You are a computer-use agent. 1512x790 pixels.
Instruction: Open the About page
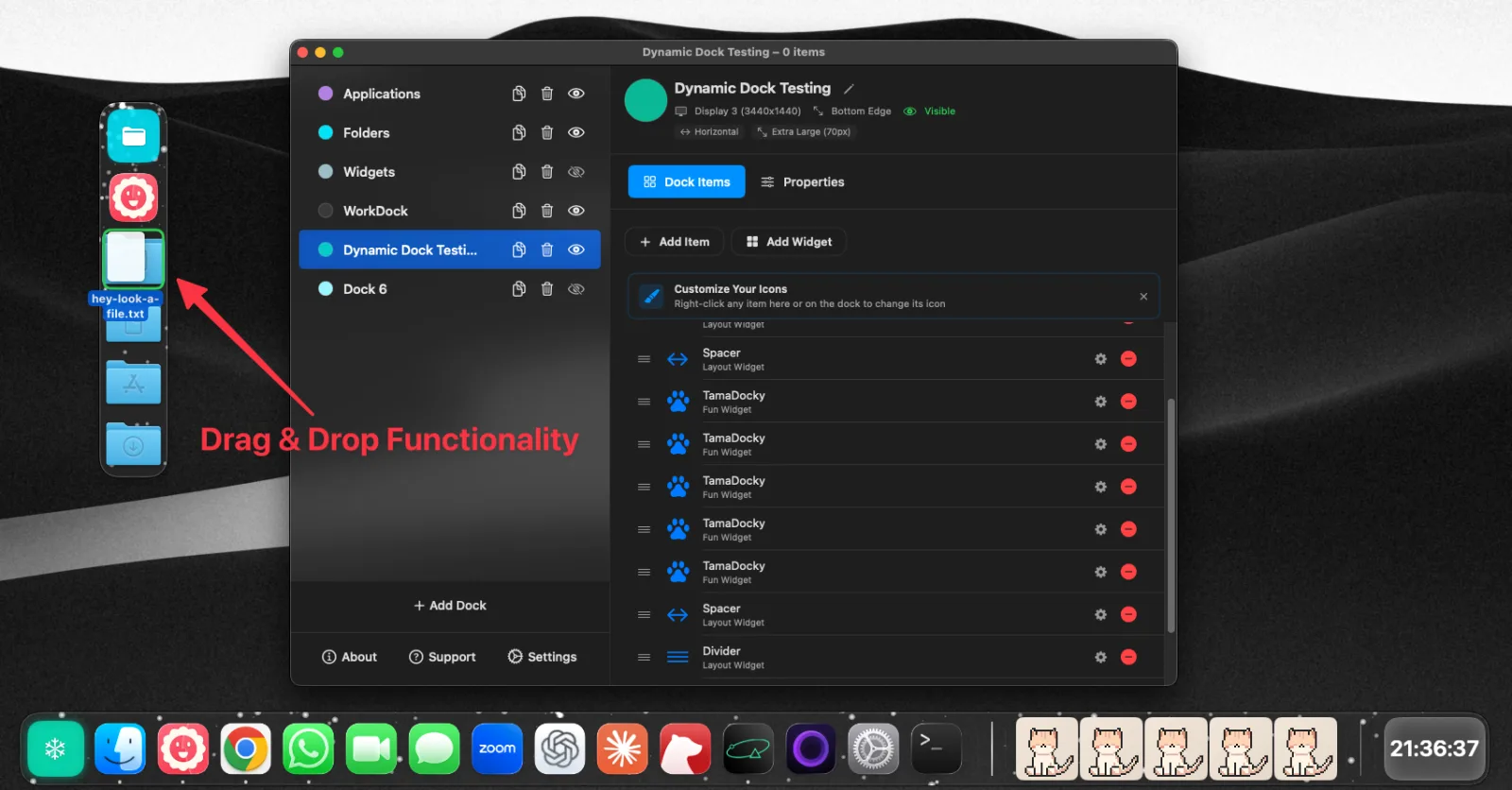pyautogui.click(x=350, y=657)
